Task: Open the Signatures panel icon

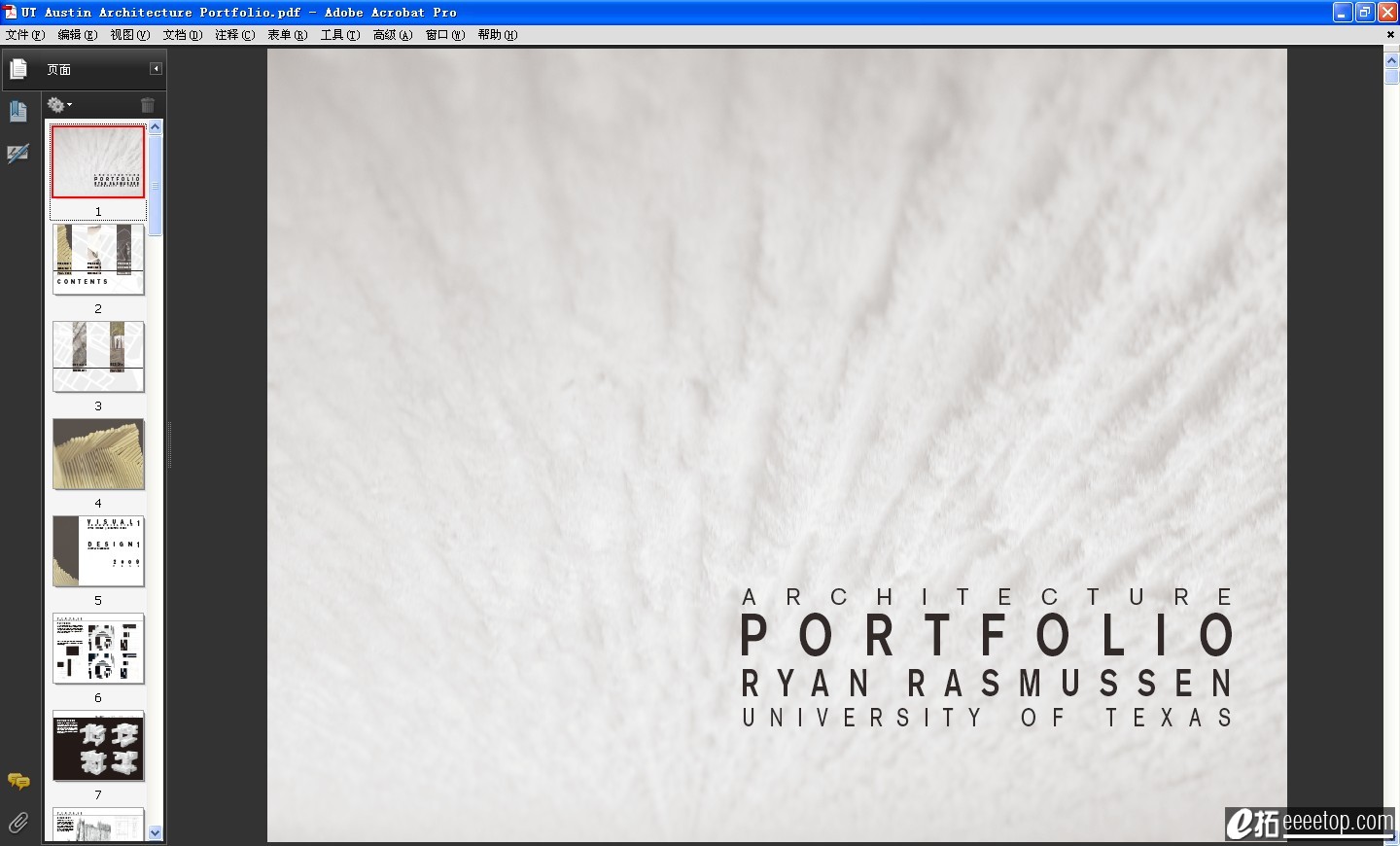Action: 18,154
